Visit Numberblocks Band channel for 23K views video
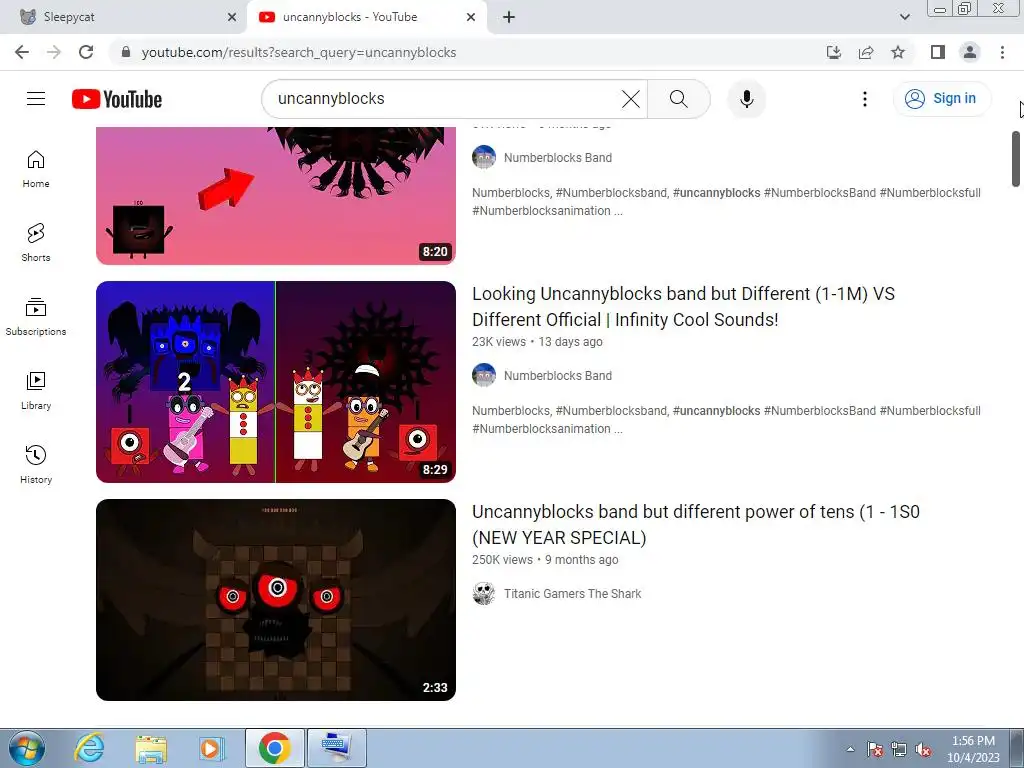The image size is (1024, 768). 558,376
